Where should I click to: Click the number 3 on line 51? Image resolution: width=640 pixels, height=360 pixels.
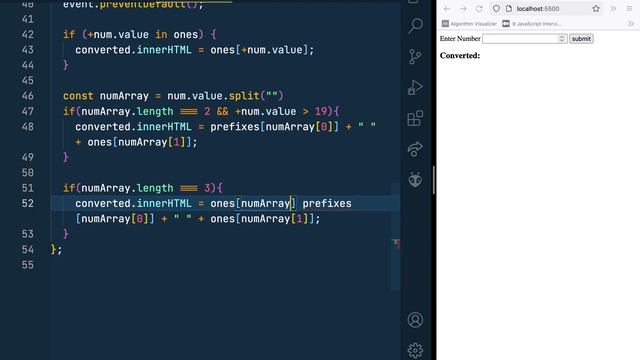click(x=207, y=188)
